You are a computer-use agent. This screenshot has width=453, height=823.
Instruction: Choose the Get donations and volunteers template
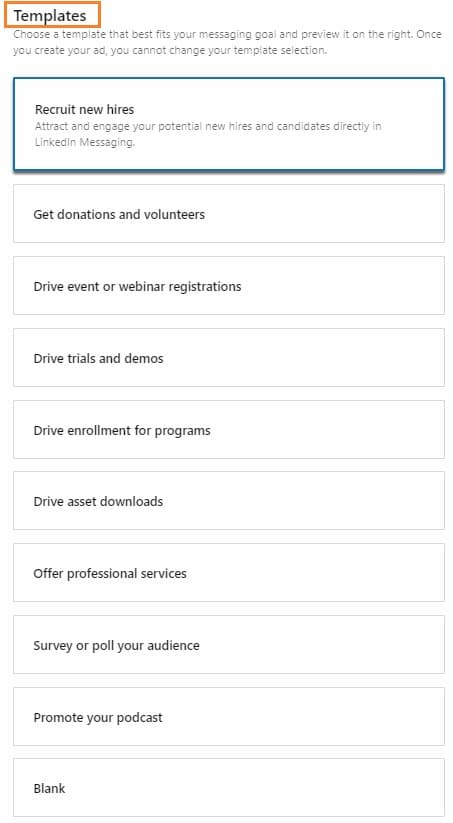click(229, 214)
